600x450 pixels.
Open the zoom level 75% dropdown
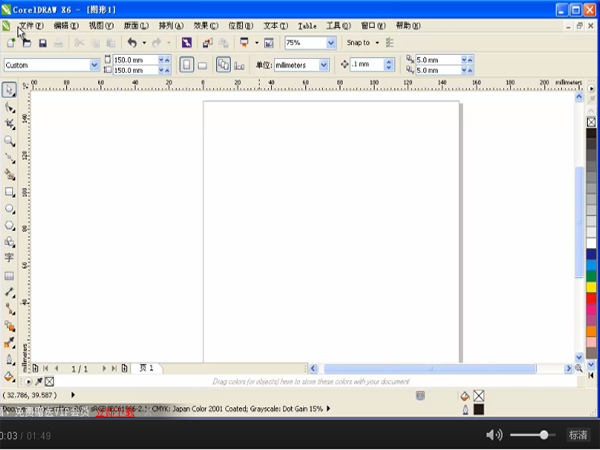click(x=331, y=43)
